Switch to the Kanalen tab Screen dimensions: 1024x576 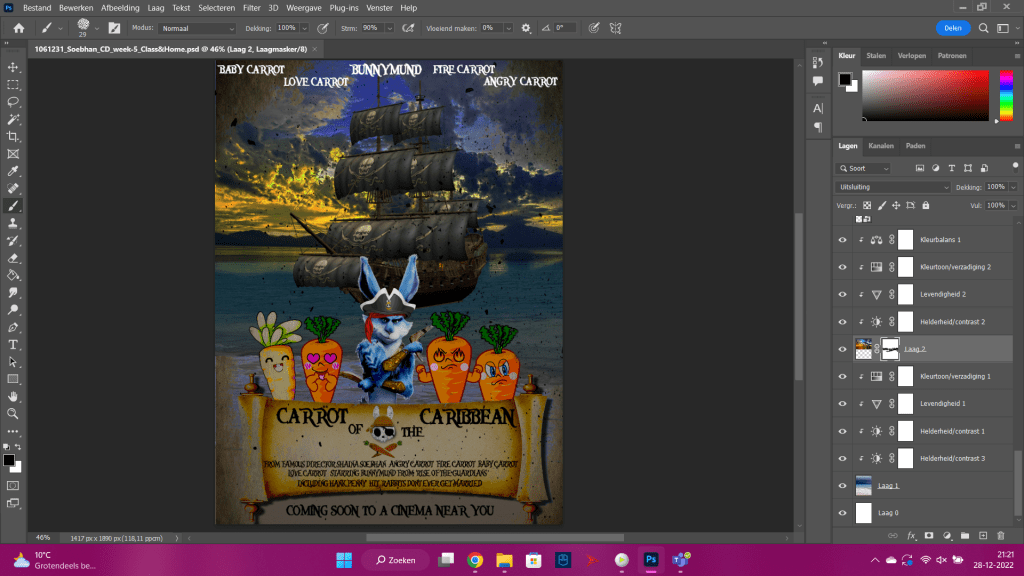point(881,146)
